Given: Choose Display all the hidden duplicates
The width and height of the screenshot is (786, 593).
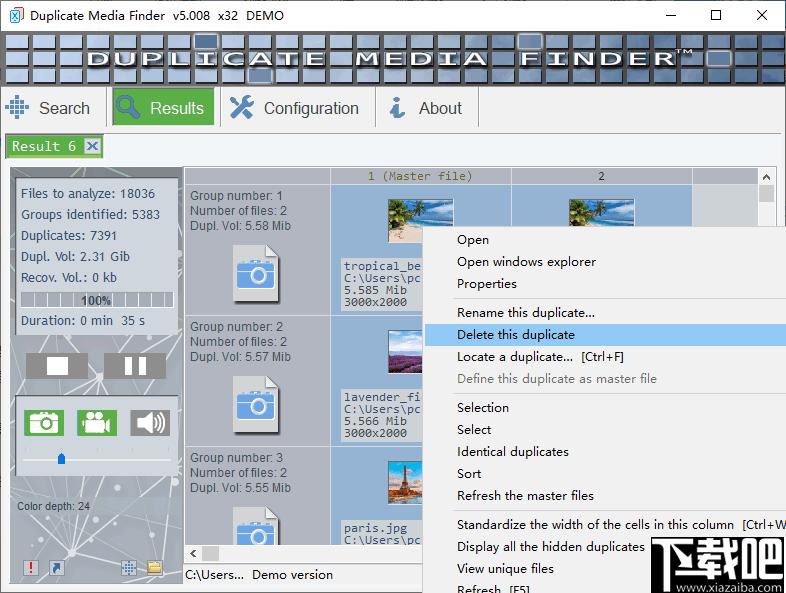Looking at the screenshot, I should click(x=550, y=547).
